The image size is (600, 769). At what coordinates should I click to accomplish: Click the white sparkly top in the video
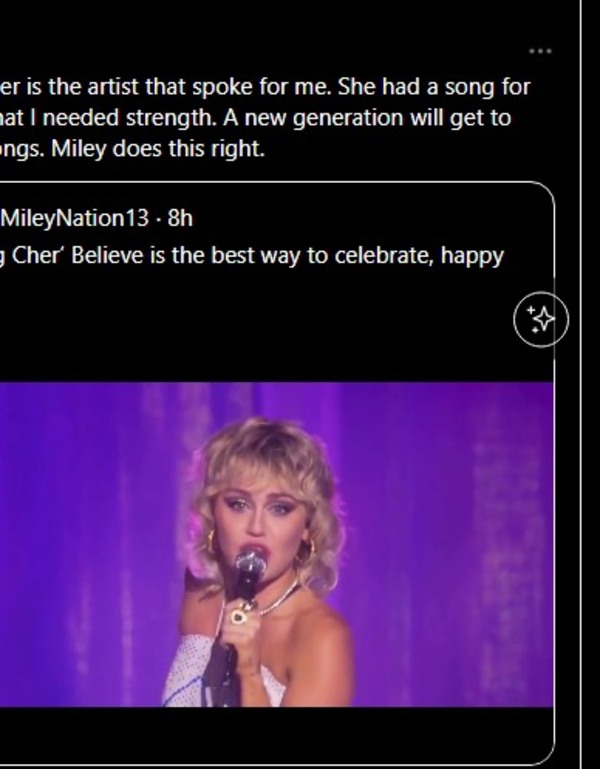click(x=189, y=672)
